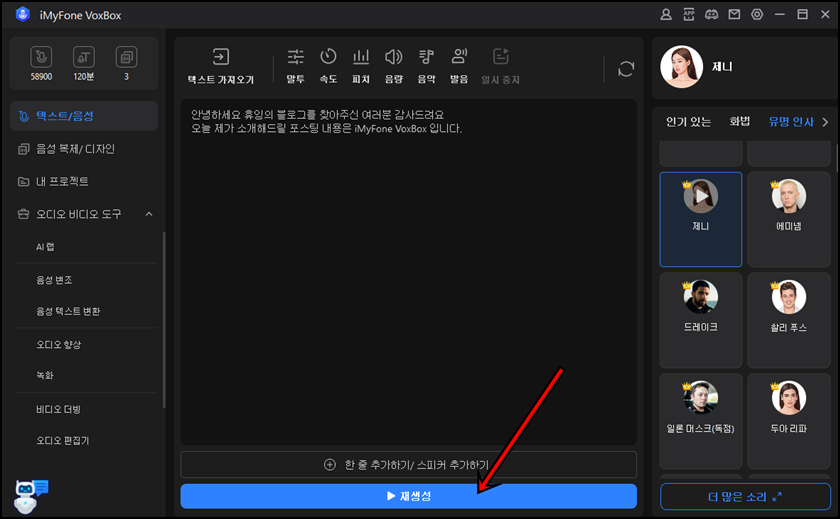Click inside the text editing area
The width and height of the screenshot is (840, 519).
(408, 272)
